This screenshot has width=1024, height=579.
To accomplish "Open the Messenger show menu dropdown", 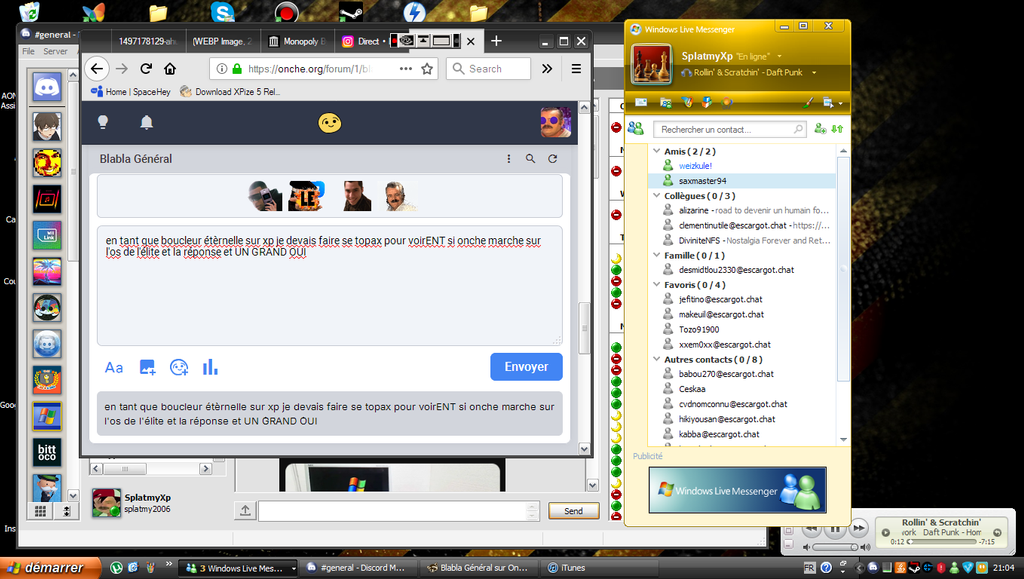I will 833,102.
